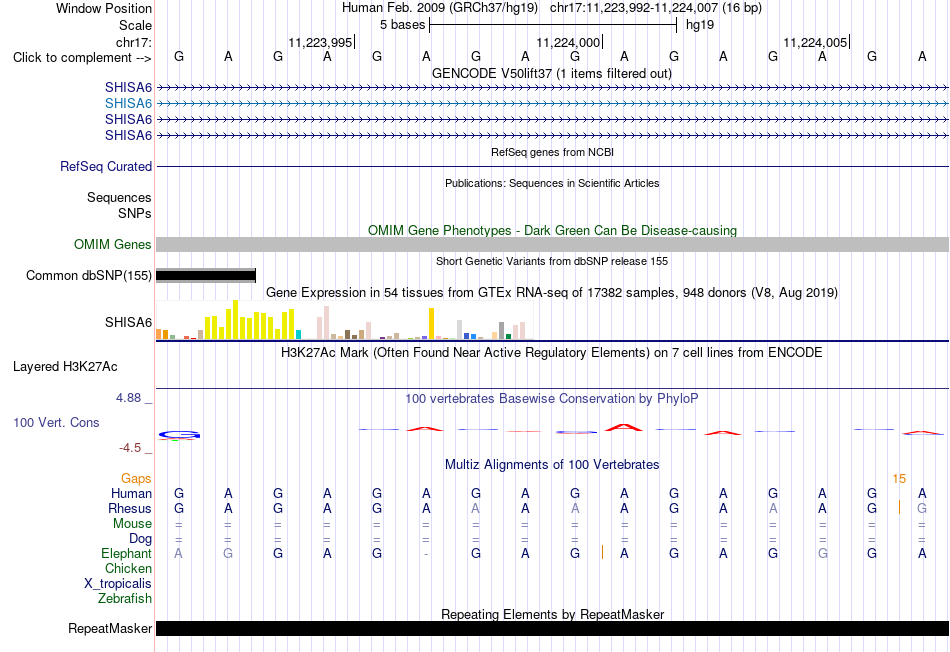Click the black dbSNP variant item bar

point(206,276)
